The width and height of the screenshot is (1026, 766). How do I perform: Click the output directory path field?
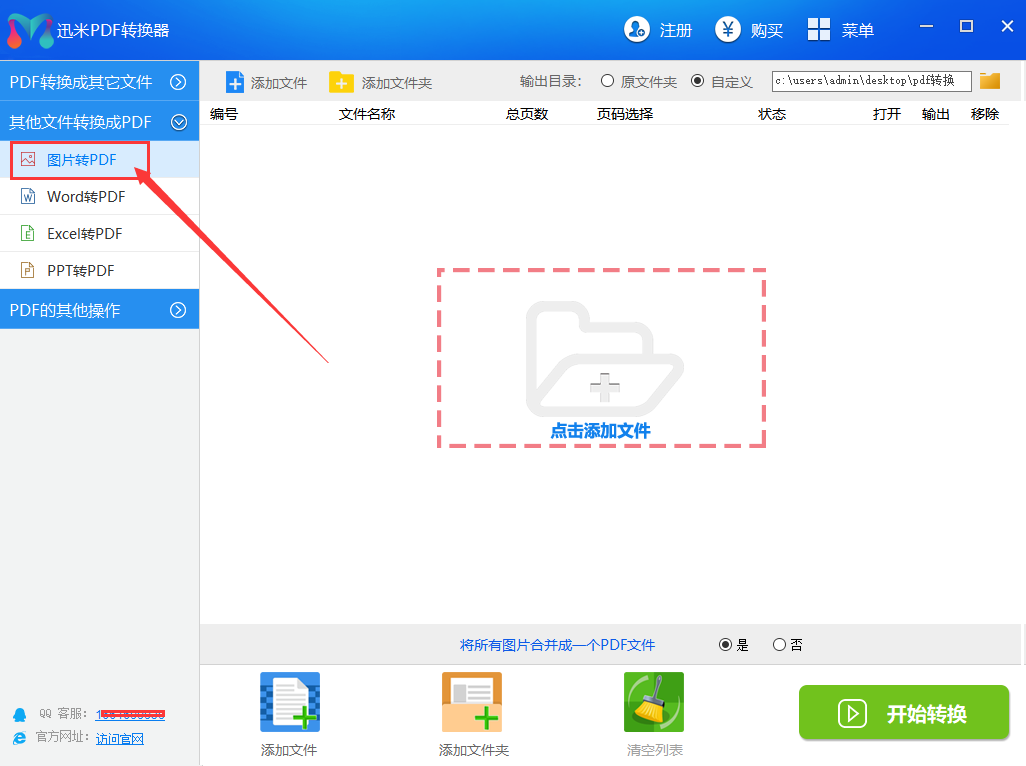pyautogui.click(x=871, y=81)
